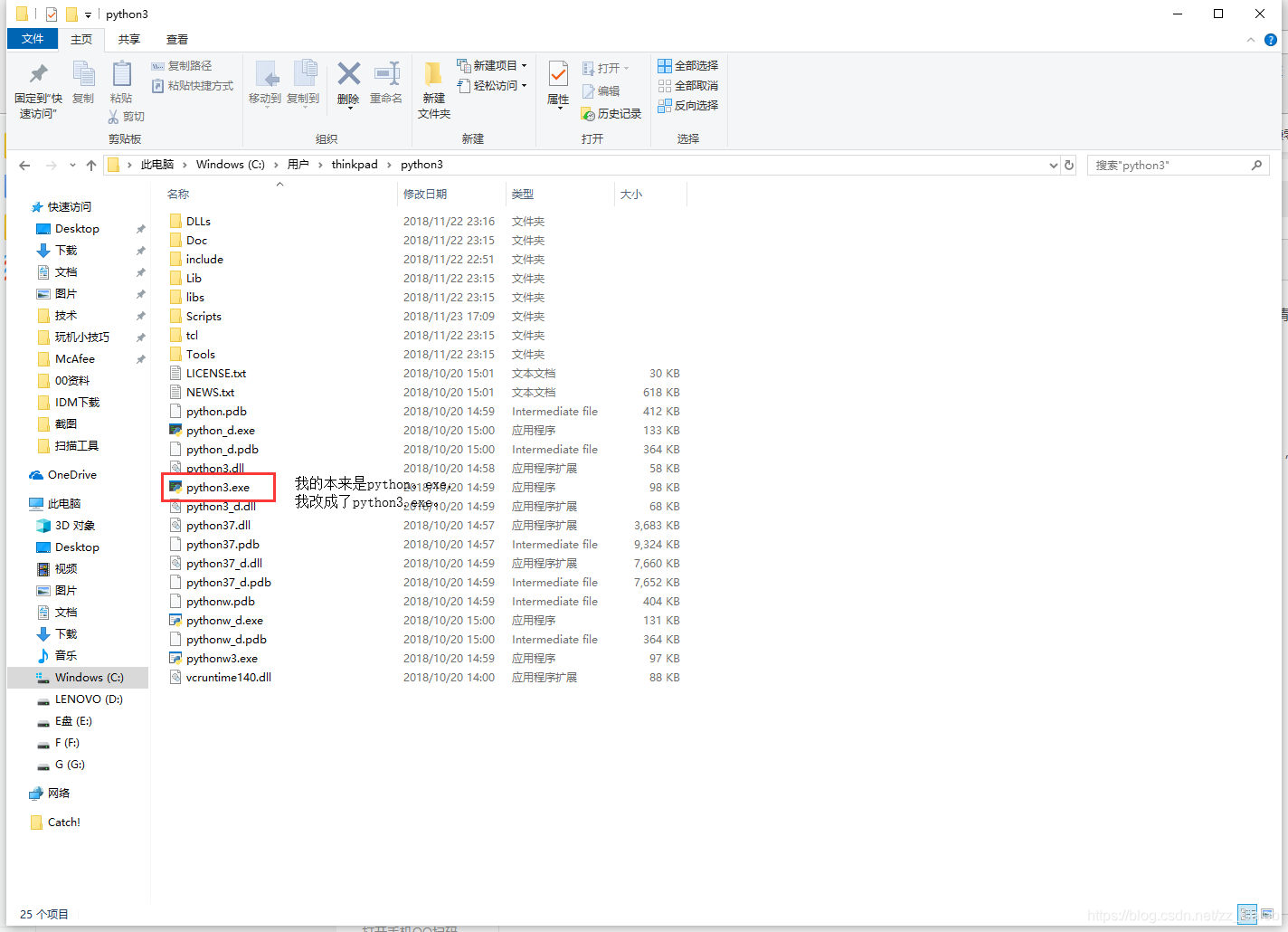This screenshot has height=932, width=1288.
Task: Click Windows (C:) in address breadcrumb
Action: pos(231,165)
